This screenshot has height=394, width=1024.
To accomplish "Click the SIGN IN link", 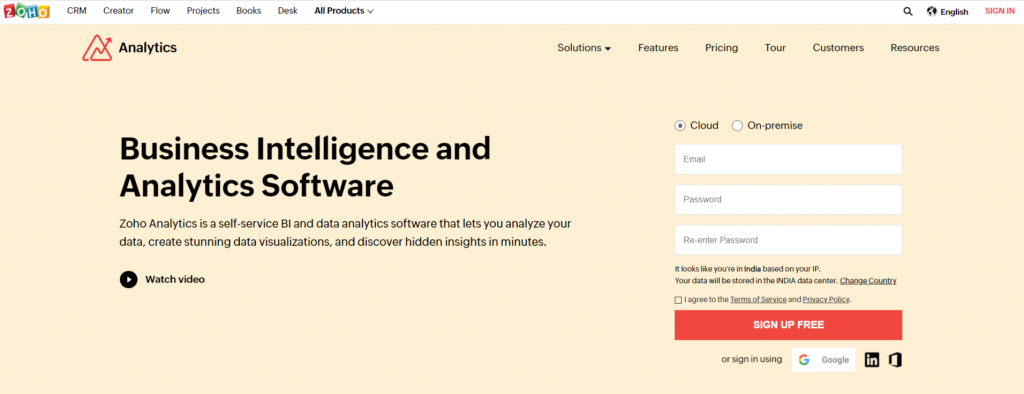I will coord(999,11).
